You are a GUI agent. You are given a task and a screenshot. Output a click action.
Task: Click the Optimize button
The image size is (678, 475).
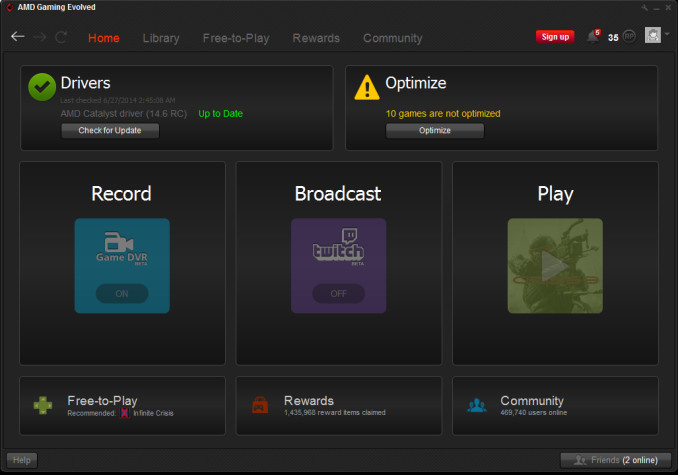pyautogui.click(x=435, y=131)
